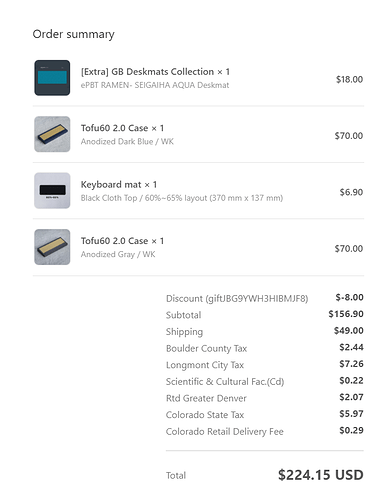Click the Black Cloth Top layout description

point(182,198)
